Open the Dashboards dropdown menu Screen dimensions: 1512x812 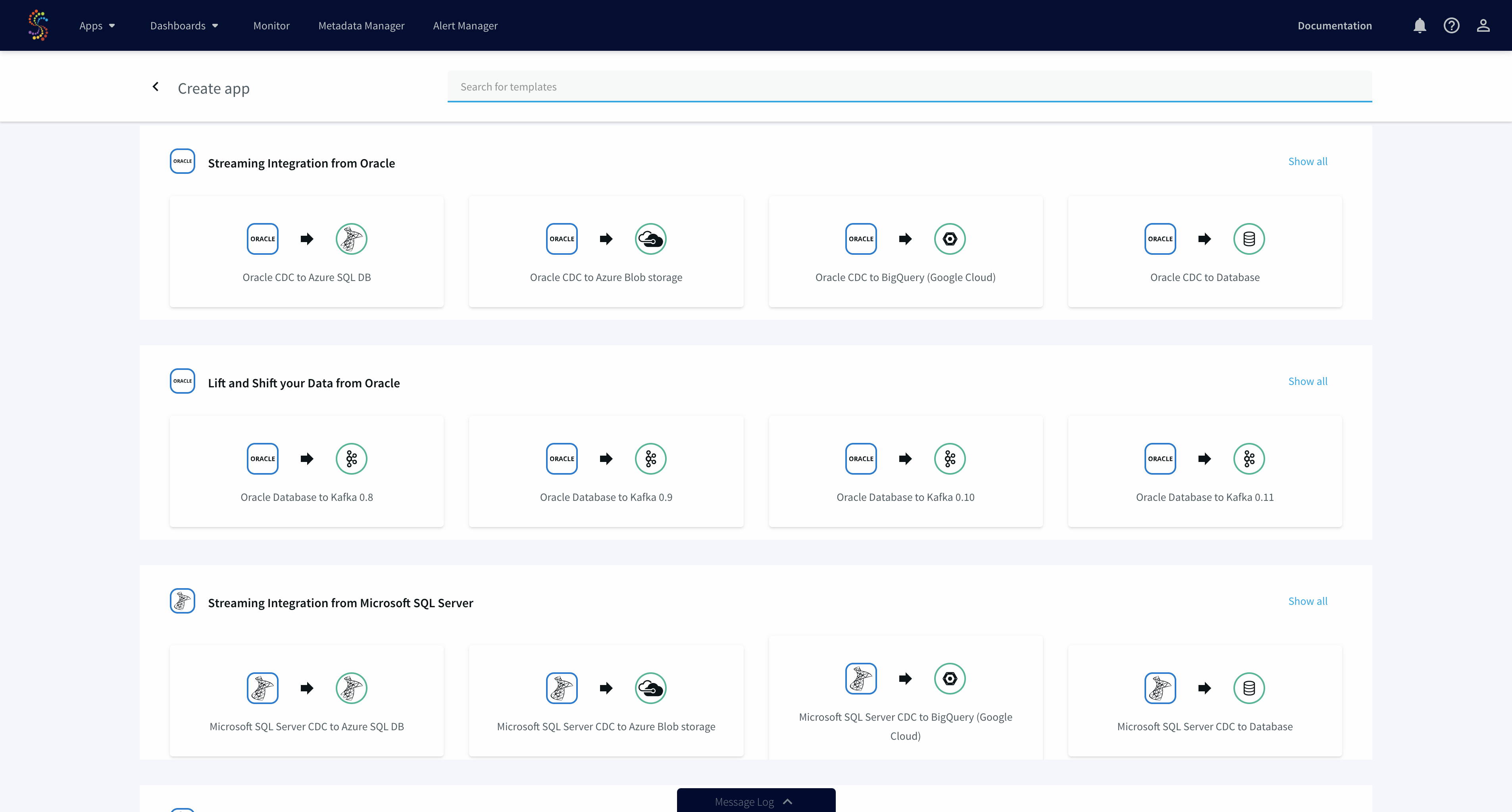pos(184,25)
